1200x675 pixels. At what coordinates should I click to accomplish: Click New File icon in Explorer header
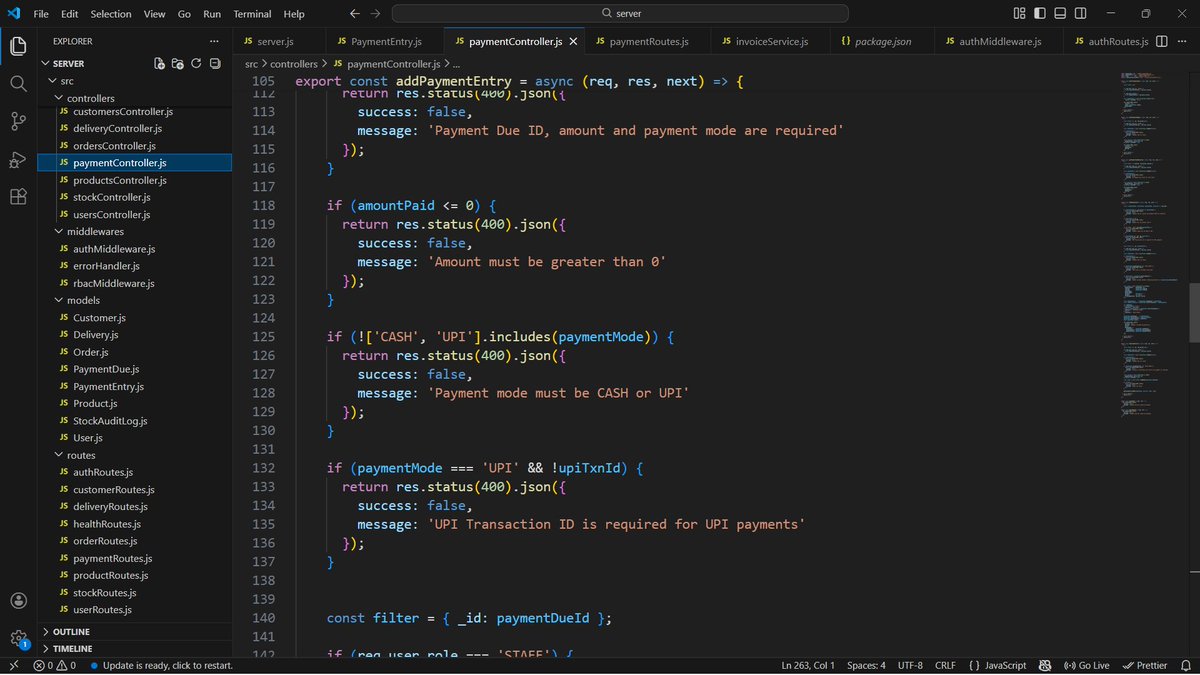tap(159, 63)
